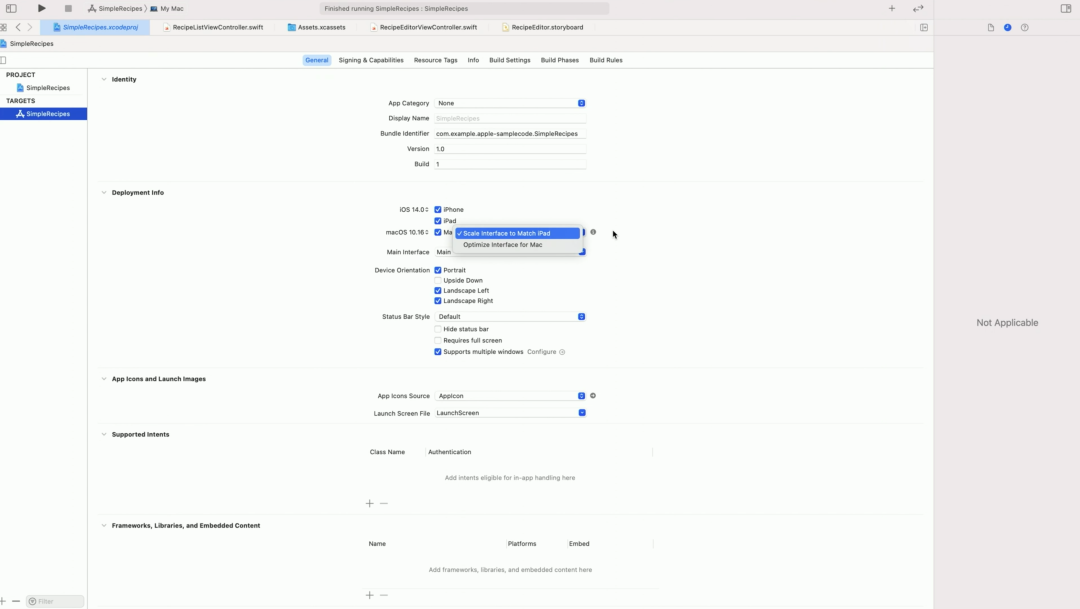This screenshot has height=609, width=1080.
Task: Show the Quick Help inspector
Action: click(1025, 28)
